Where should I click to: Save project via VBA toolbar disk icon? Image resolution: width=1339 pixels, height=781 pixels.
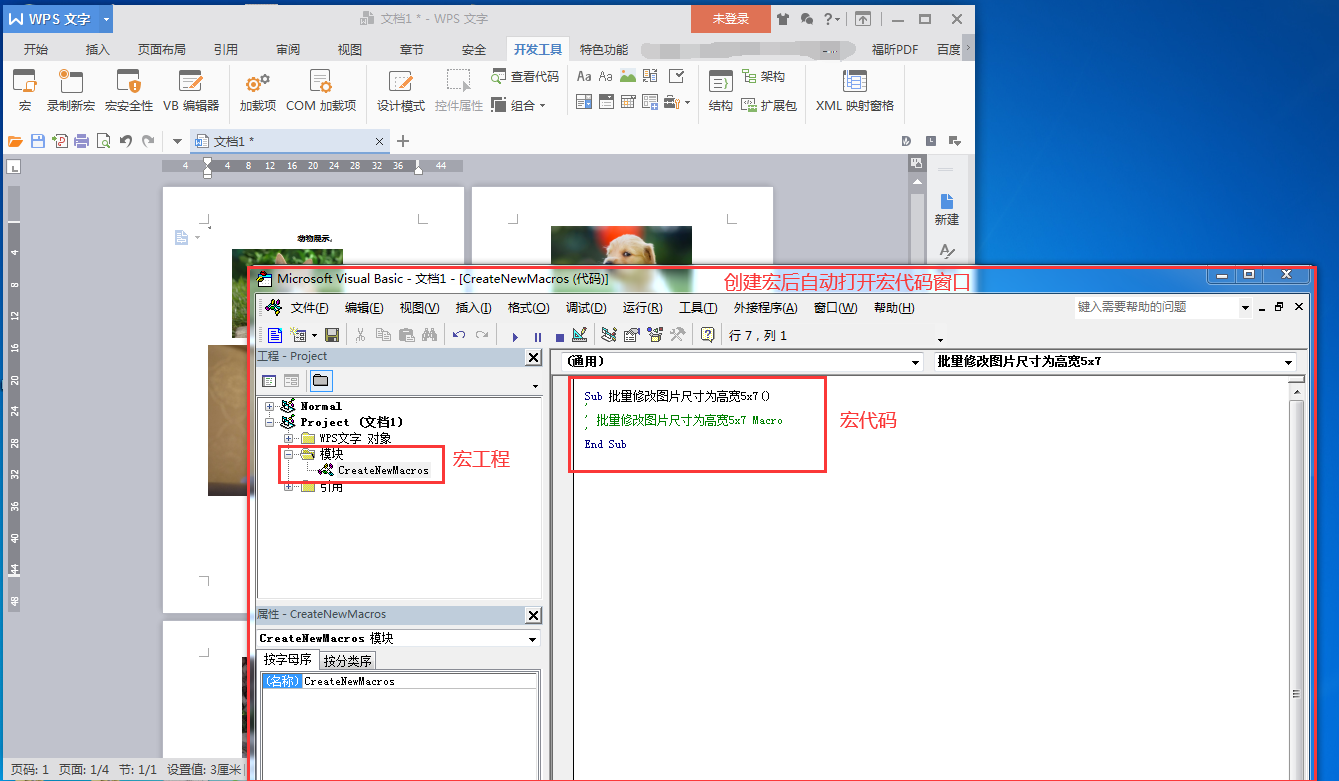[x=332, y=335]
